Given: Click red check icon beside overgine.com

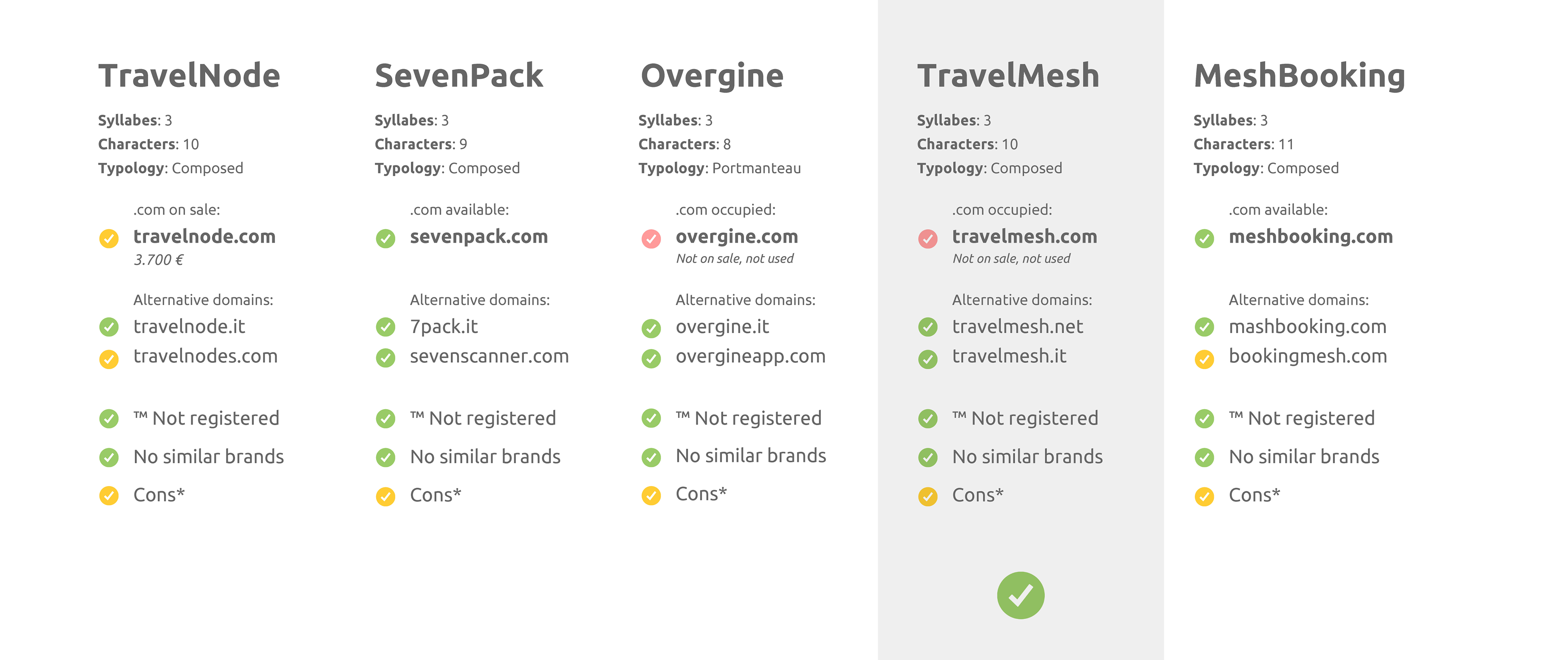Looking at the screenshot, I should [x=651, y=238].
